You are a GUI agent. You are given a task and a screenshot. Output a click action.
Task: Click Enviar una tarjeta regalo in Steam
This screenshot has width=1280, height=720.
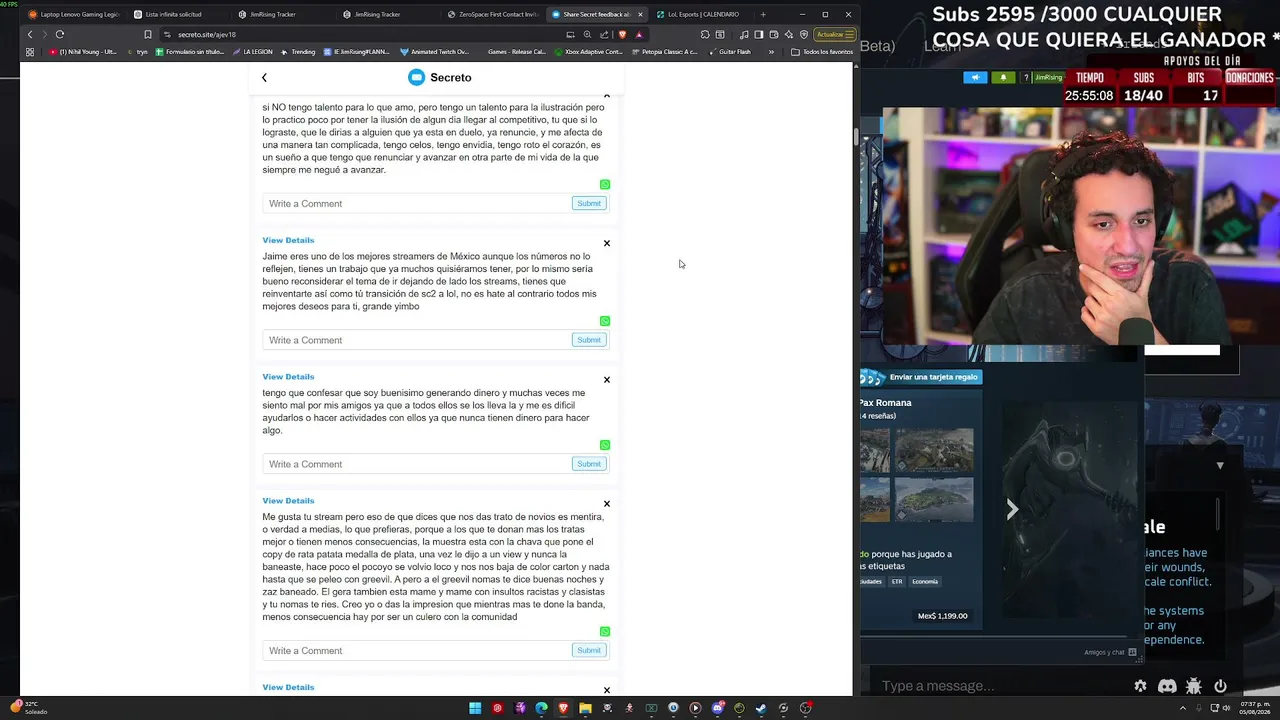[x=921, y=377]
